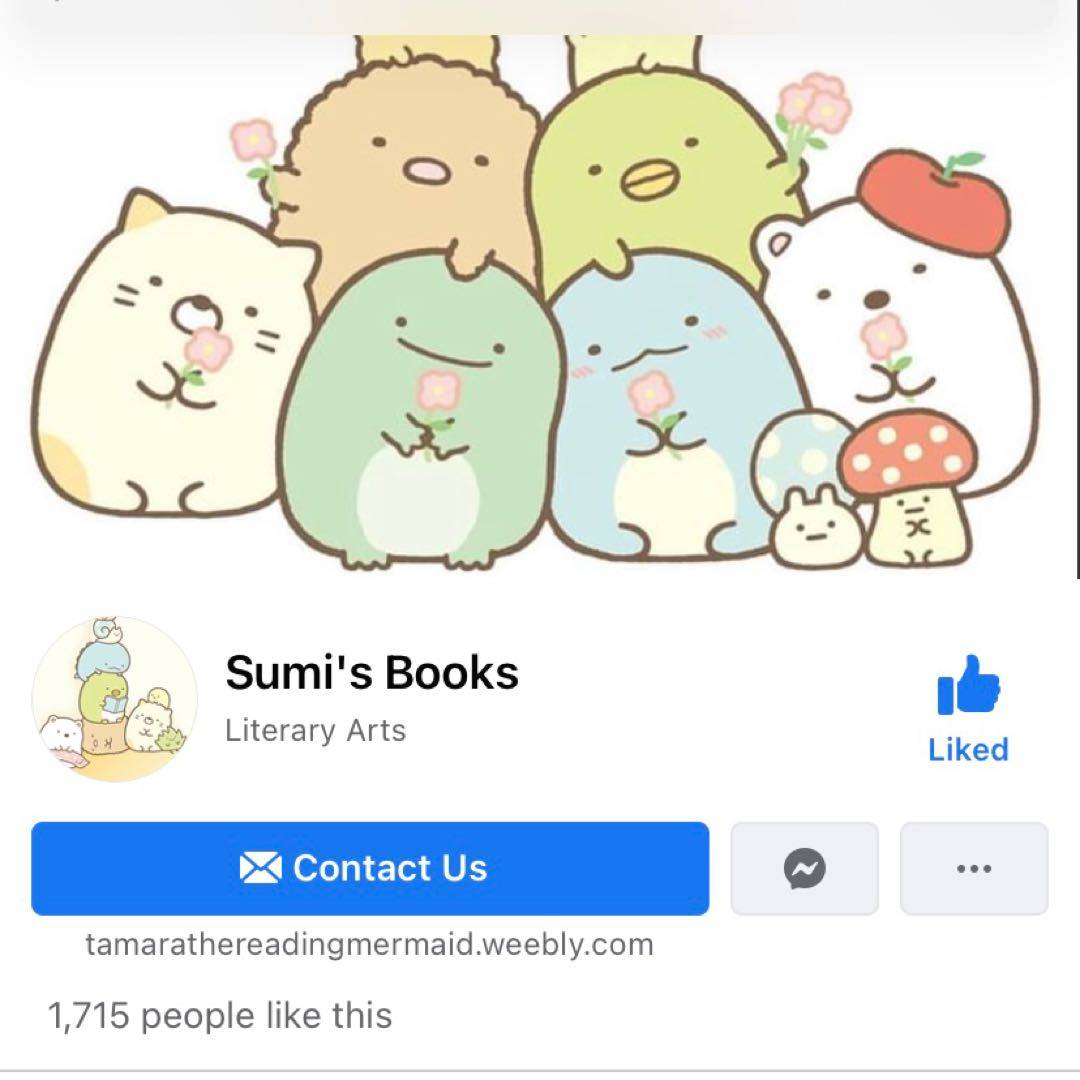The width and height of the screenshot is (1080, 1080).
Task: Open the tamarathereadingmermaid.weebly.com link
Action: [x=369, y=944]
